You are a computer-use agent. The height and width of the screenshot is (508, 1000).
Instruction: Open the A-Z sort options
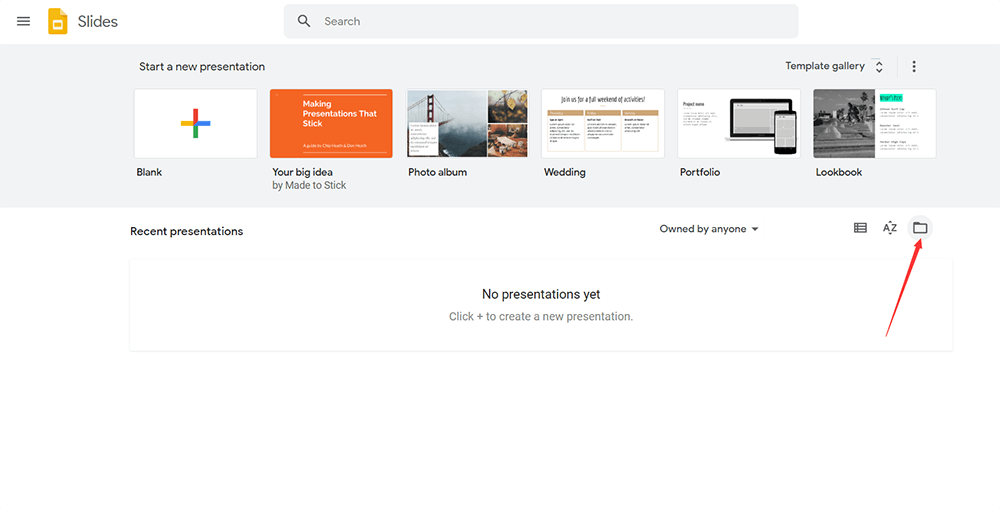(890, 228)
